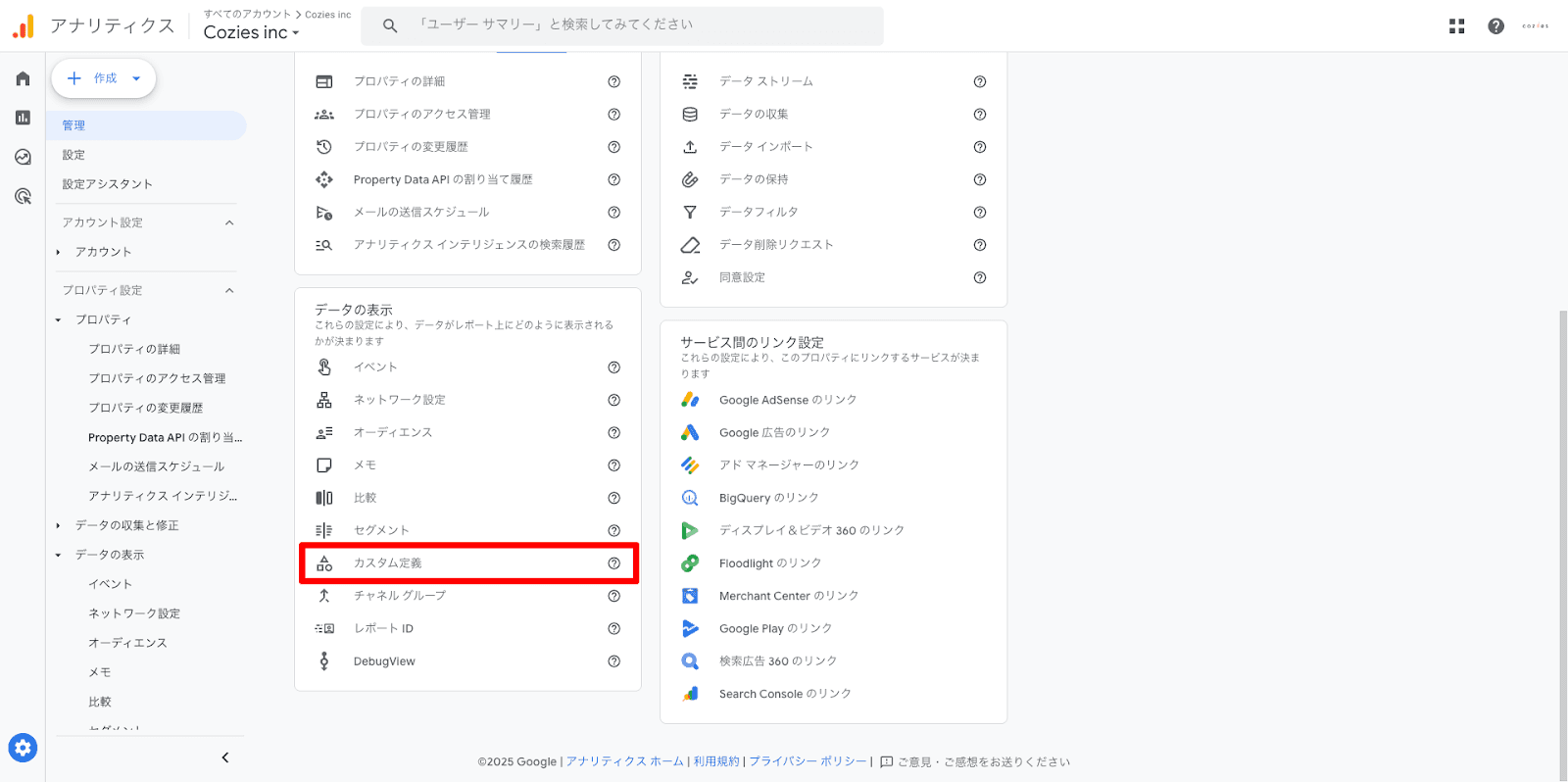Click the データフィルタ funnel icon
Image resolution: width=1568 pixels, height=782 pixels.
690,212
